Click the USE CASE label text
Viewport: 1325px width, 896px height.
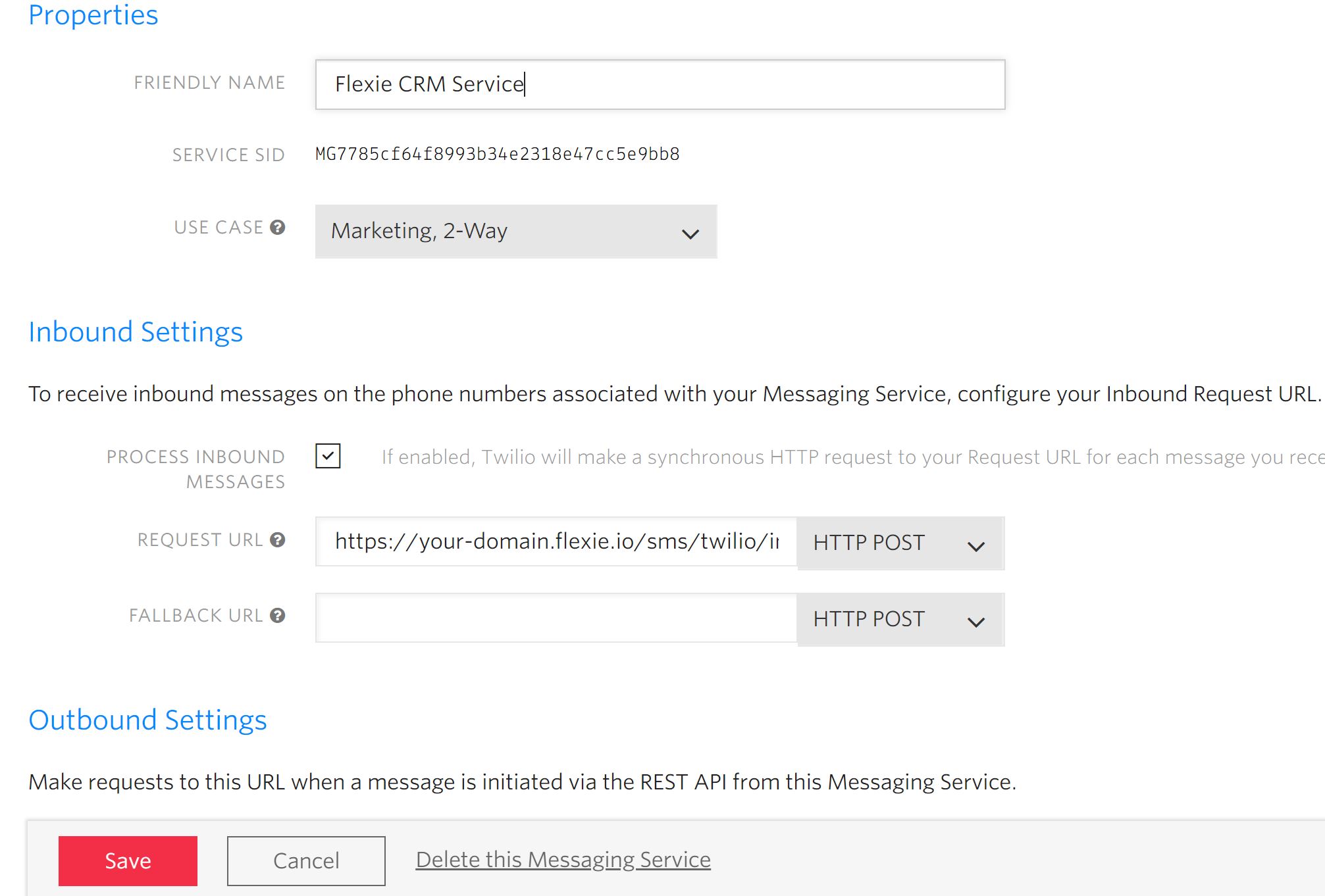pos(219,227)
